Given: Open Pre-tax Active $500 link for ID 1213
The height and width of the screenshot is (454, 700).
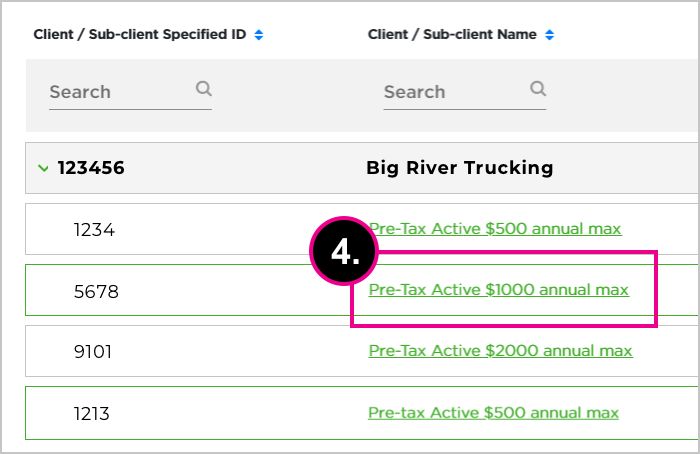Looking at the screenshot, I should pos(493,413).
